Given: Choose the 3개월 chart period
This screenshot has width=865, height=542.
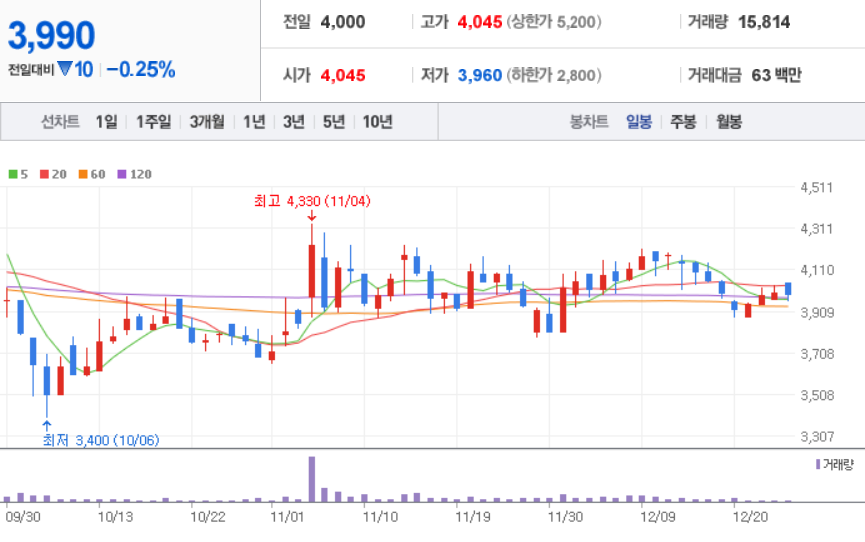Looking at the screenshot, I should 207,121.
